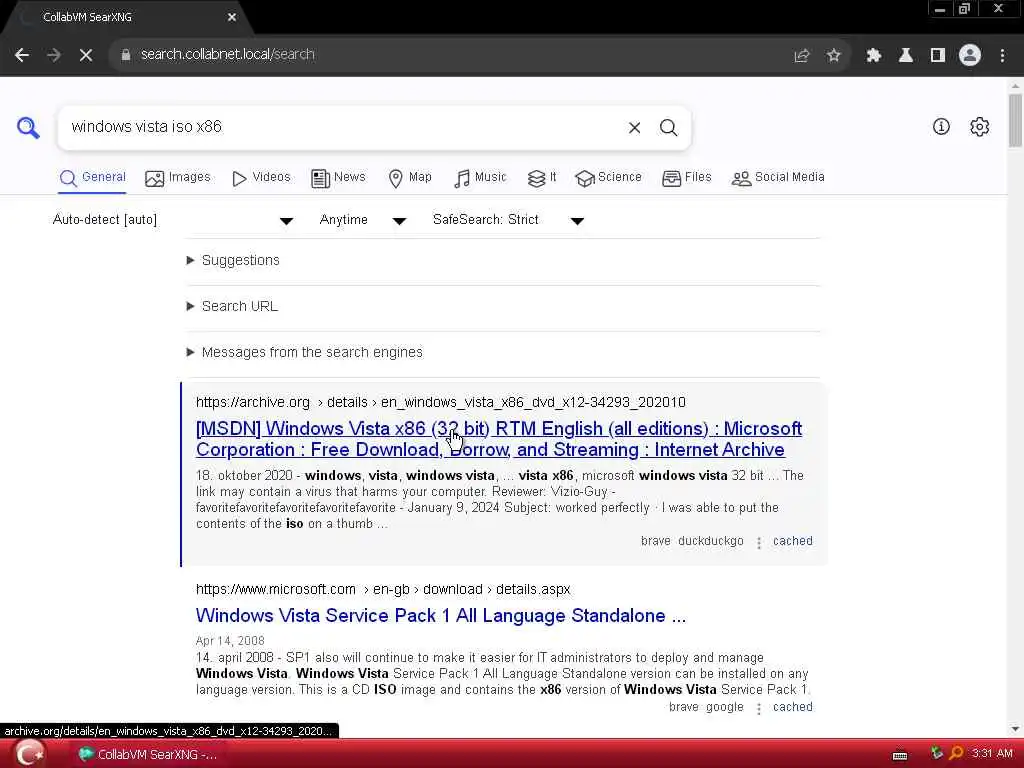Open preferences gear icon
Image resolution: width=1024 pixels, height=768 pixels.
click(x=980, y=127)
